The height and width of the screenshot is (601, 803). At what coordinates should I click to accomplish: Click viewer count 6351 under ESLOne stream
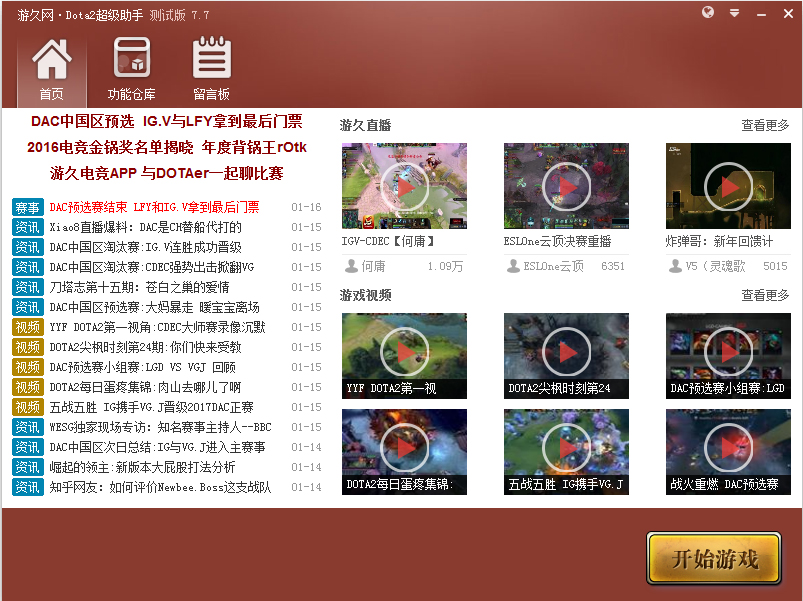coord(613,266)
